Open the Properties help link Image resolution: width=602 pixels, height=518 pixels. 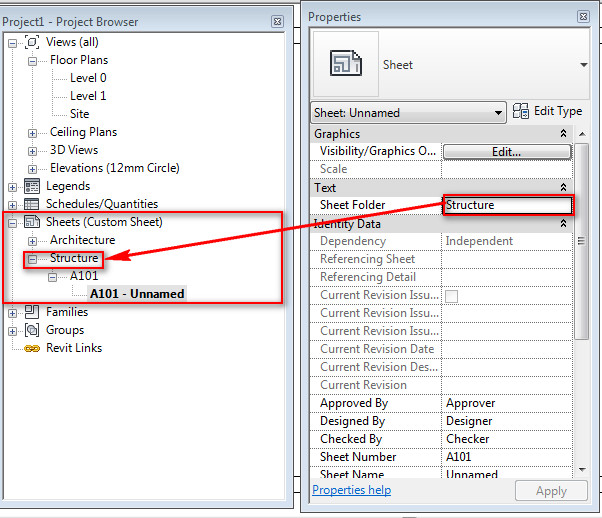pos(351,490)
